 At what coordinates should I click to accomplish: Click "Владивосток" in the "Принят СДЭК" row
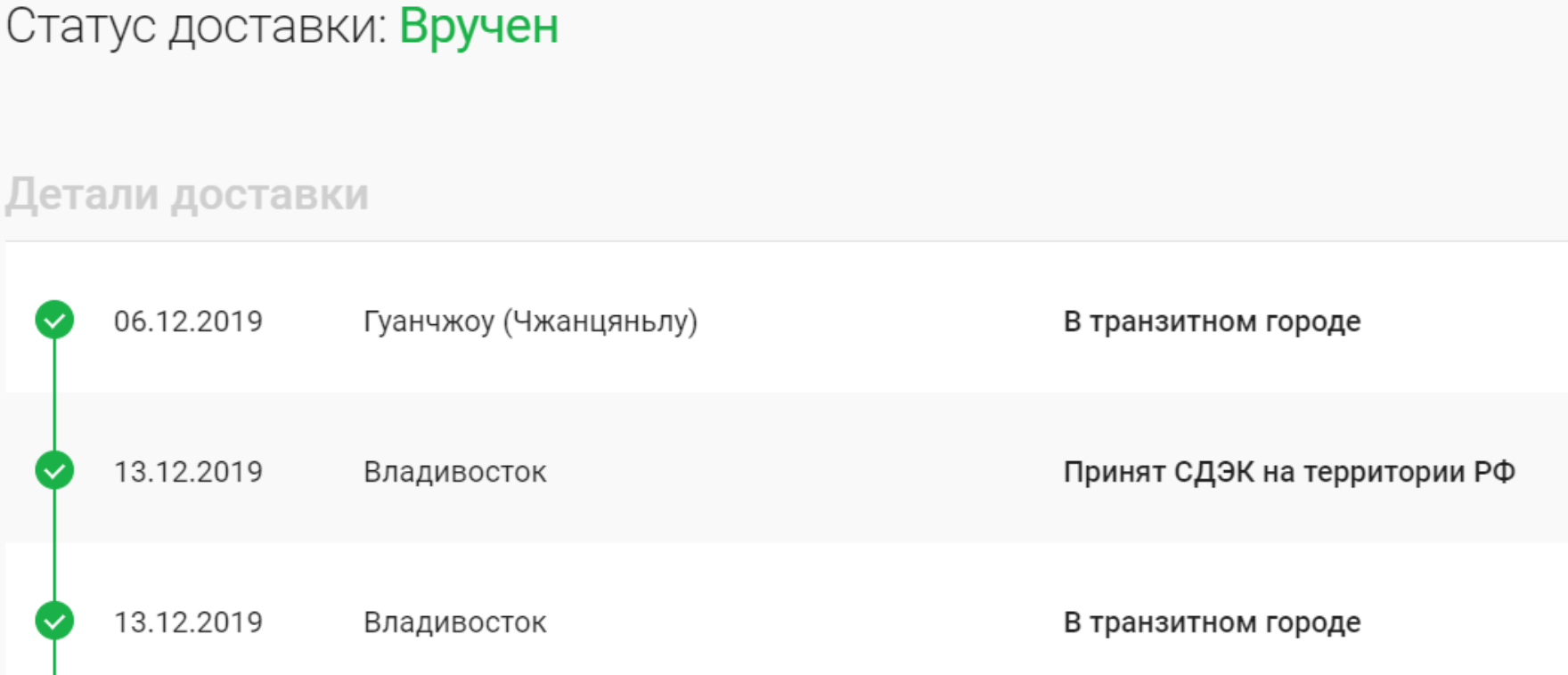coord(454,471)
